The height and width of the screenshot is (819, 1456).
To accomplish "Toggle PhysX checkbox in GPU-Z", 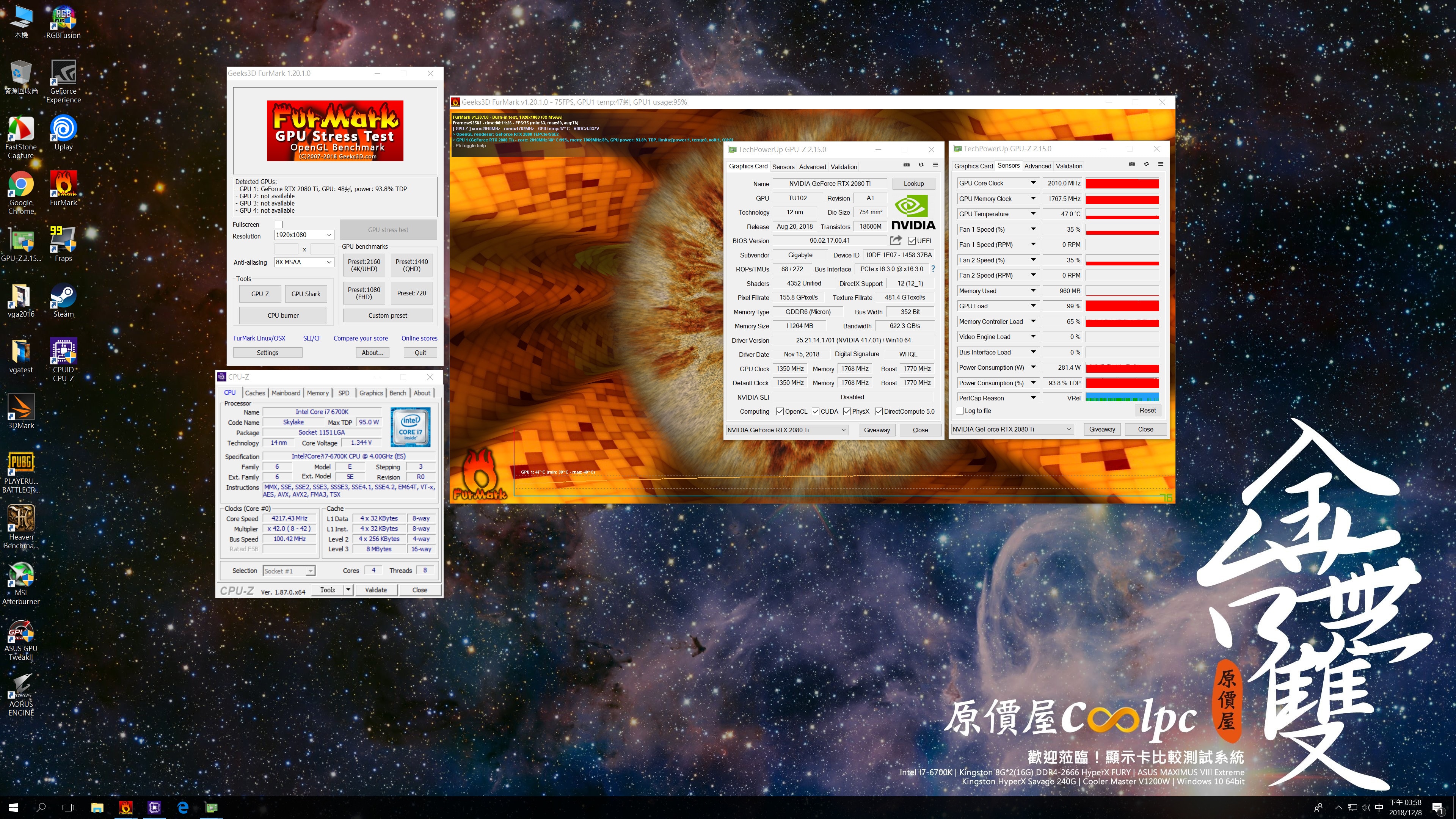I will point(847,411).
